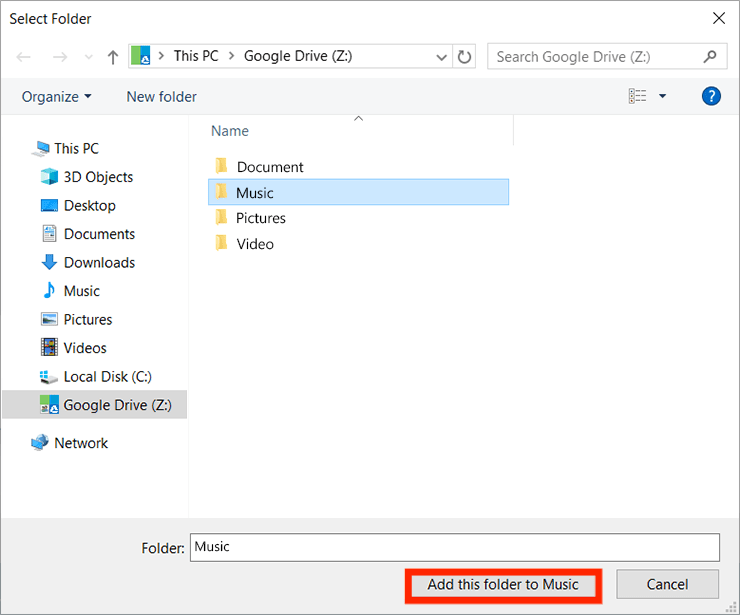Image resolution: width=740 pixels, height=615 pixels.
Task: Create a New folder
Action: [x=161, y=97]
